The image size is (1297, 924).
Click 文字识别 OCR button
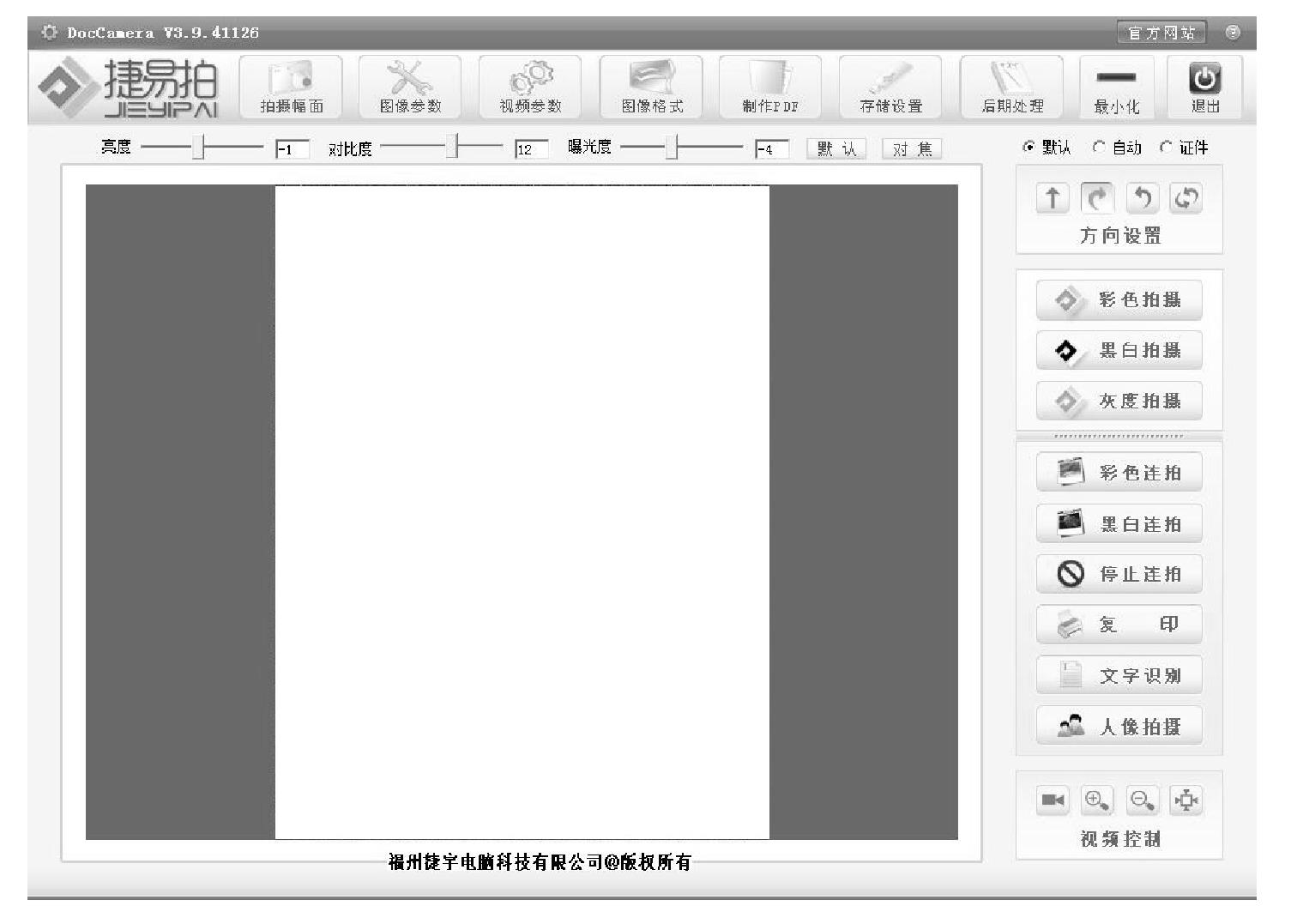(1119, 675)
